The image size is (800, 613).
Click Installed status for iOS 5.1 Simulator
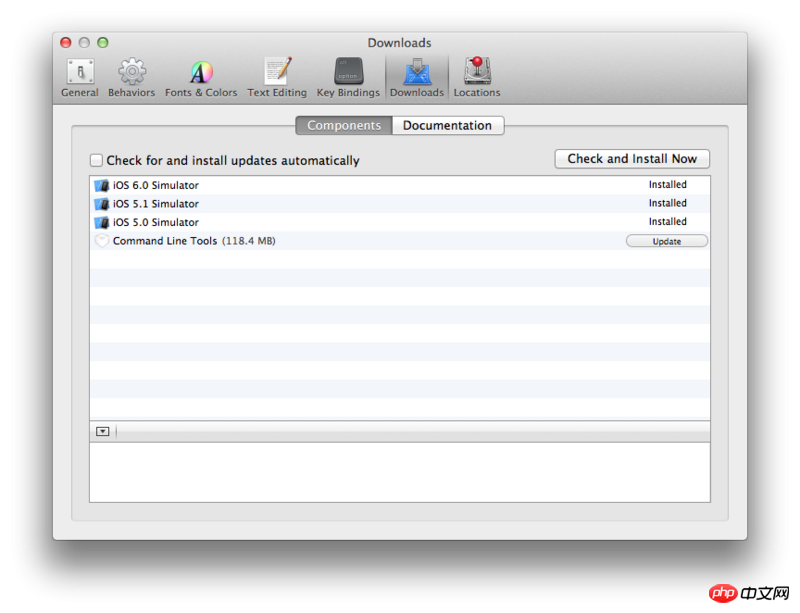point(667,203)
